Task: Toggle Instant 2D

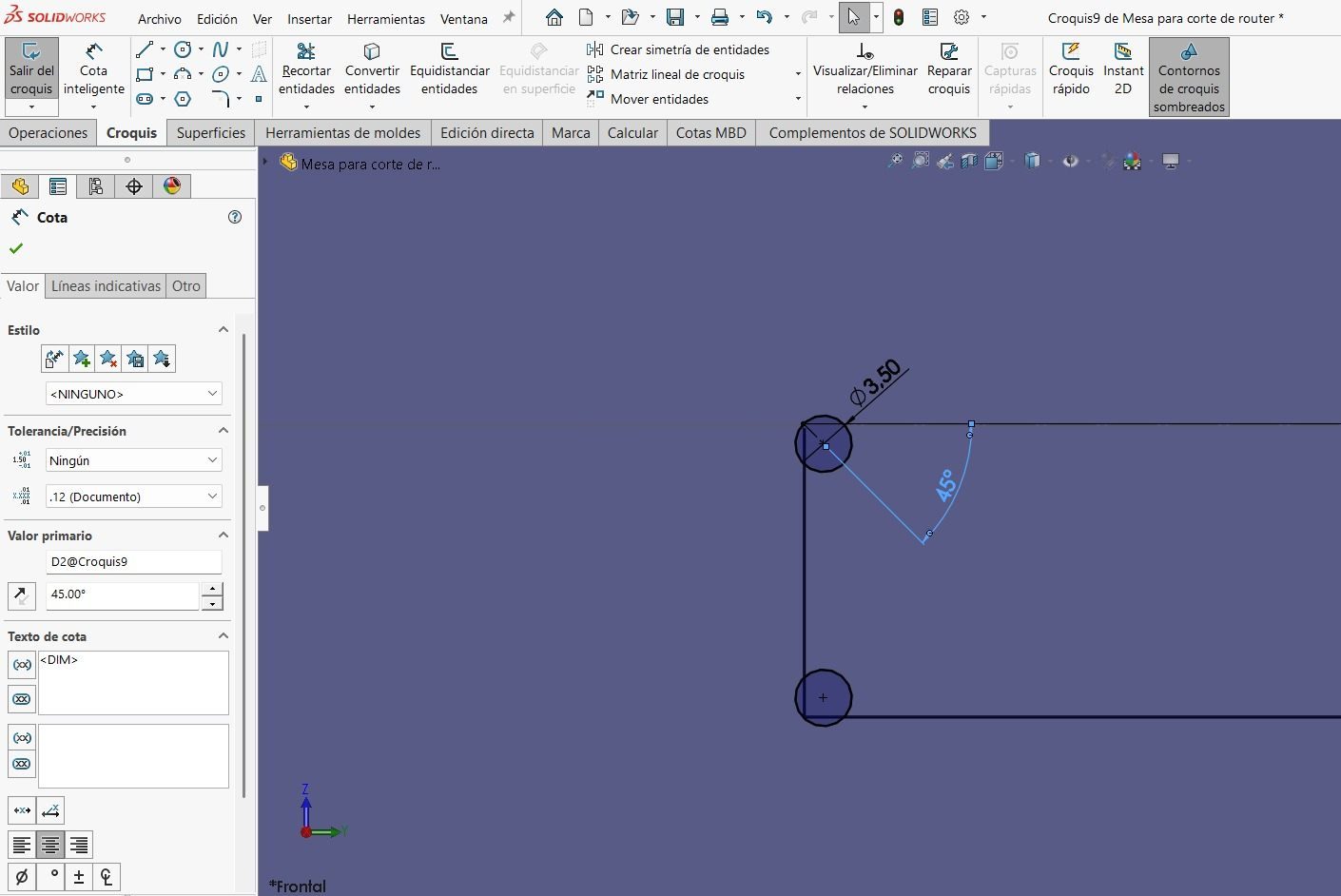Action: (1123, 68)
